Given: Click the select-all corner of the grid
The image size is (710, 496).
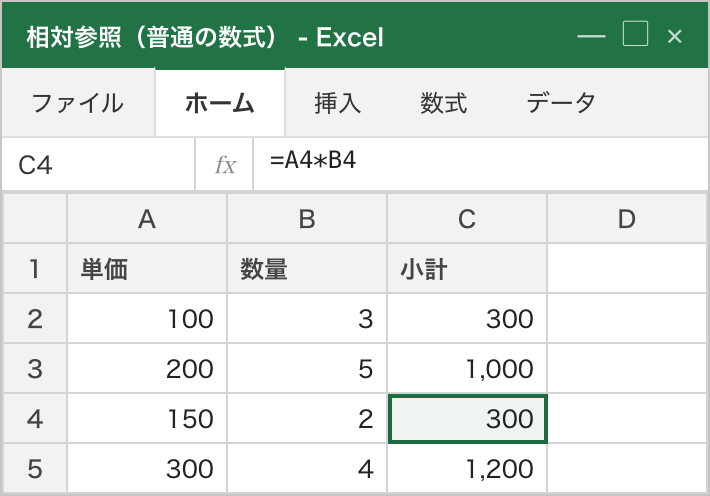Looking at the screenshot, I should point(35,219).
